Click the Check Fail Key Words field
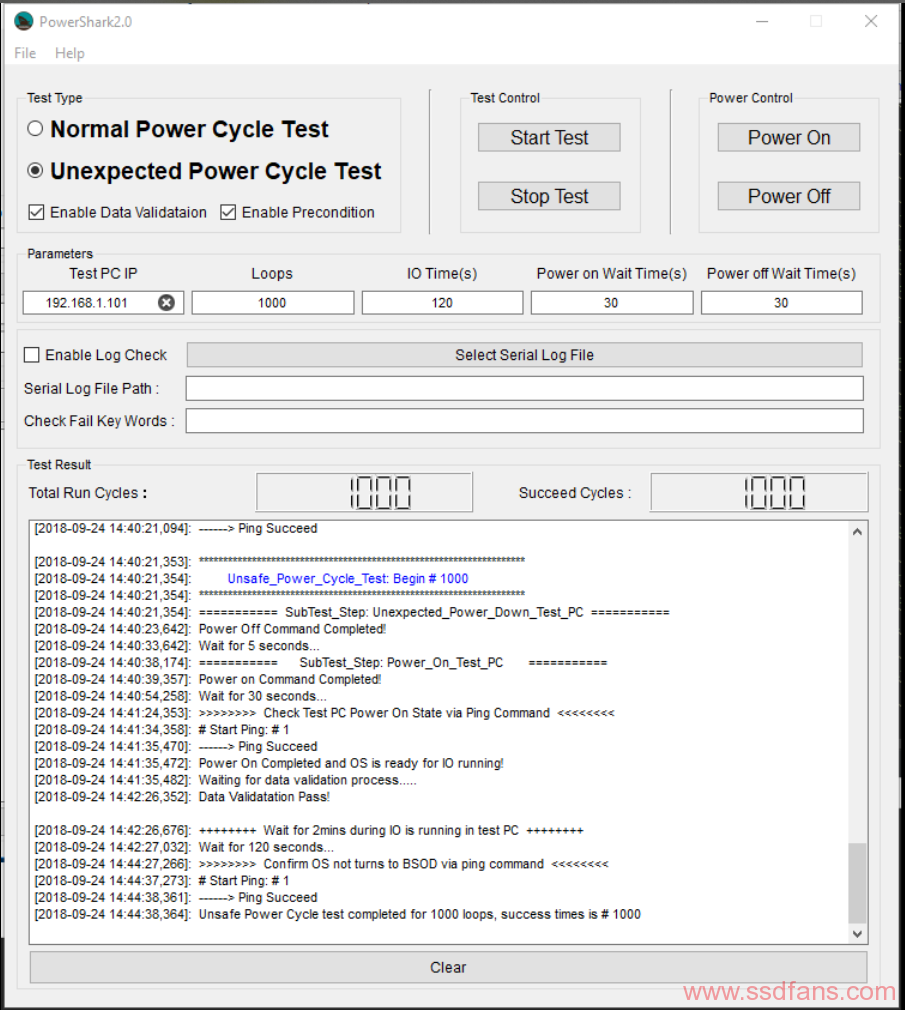Screen dimensions: 905x1010 (x=524, y=421)
